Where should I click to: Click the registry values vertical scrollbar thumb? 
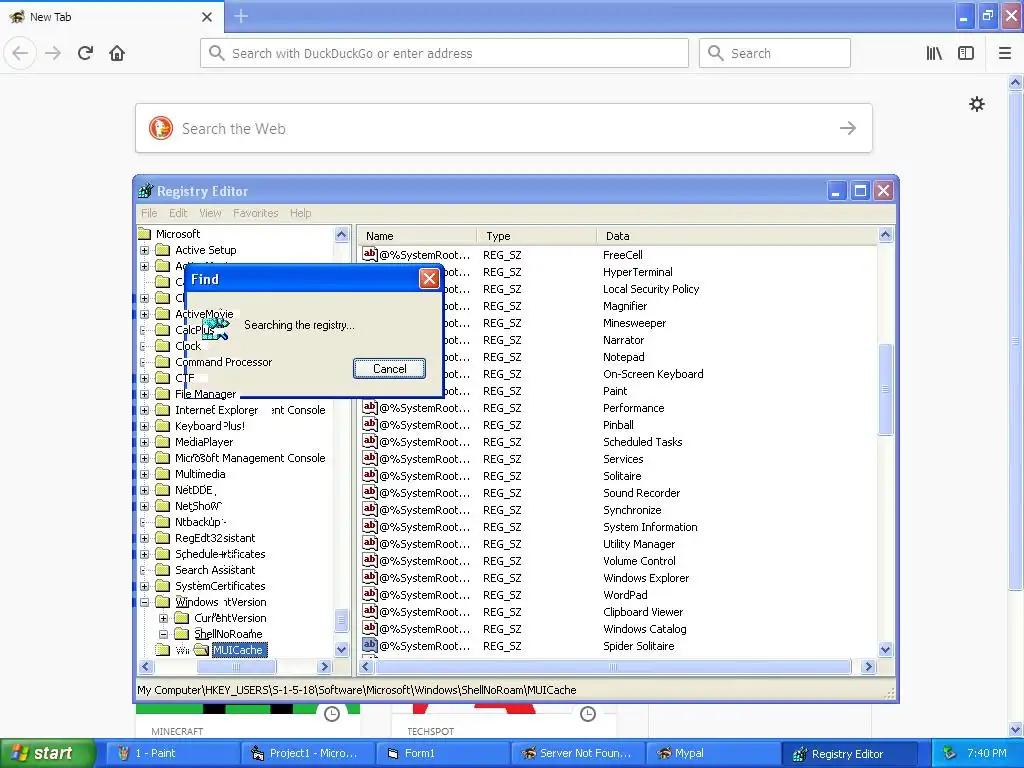pyautogui.click(x=886, y=389)
